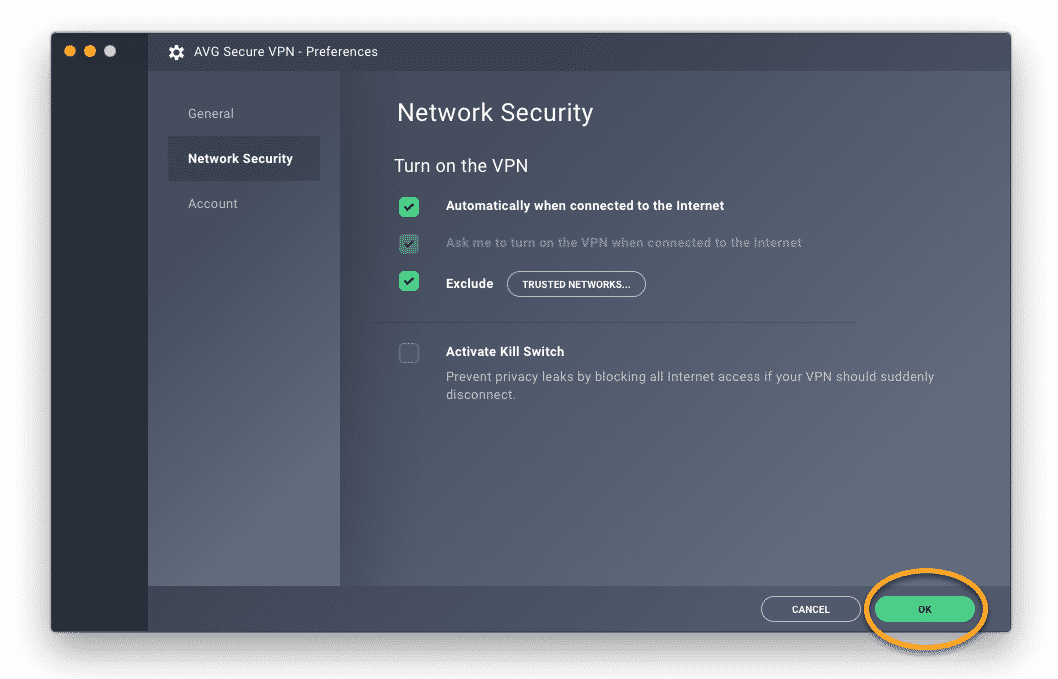1058x679 pixels.
Task: Uncheck the automatic VPN connection checkbox
Action: (x=409, y=207)
